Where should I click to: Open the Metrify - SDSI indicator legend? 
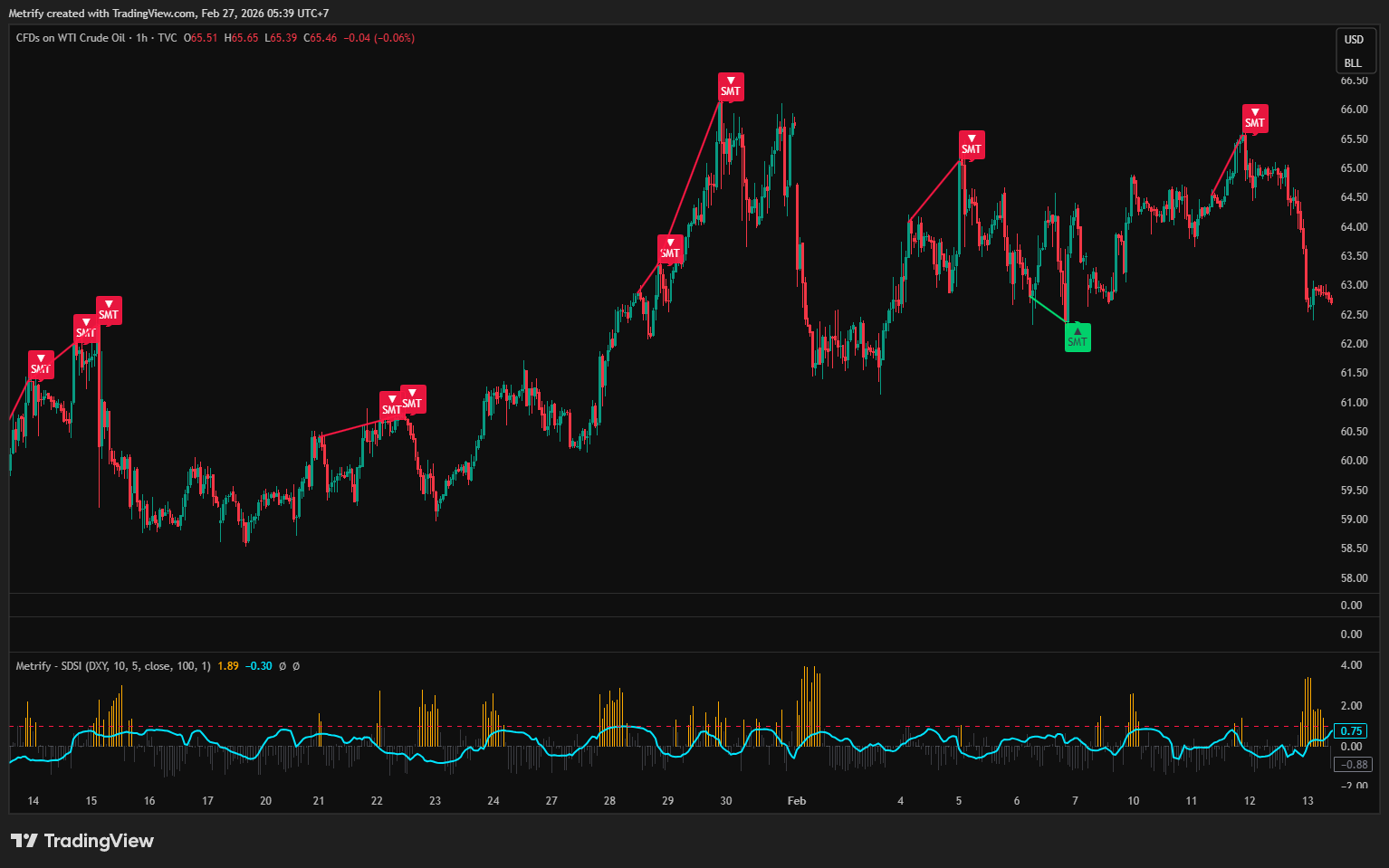click(113, 666)
